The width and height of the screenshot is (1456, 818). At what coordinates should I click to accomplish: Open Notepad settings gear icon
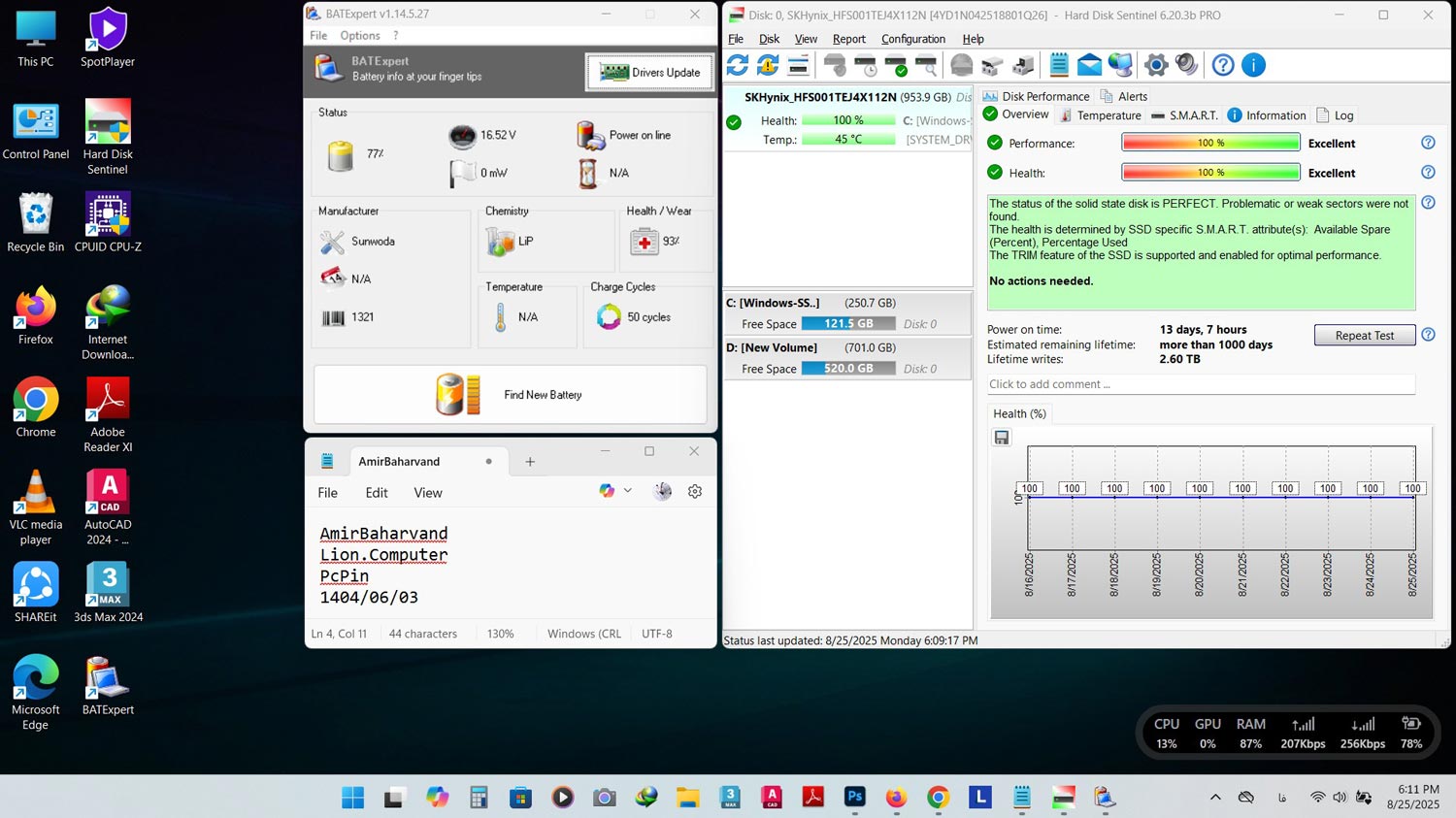(x=695, y=492)
